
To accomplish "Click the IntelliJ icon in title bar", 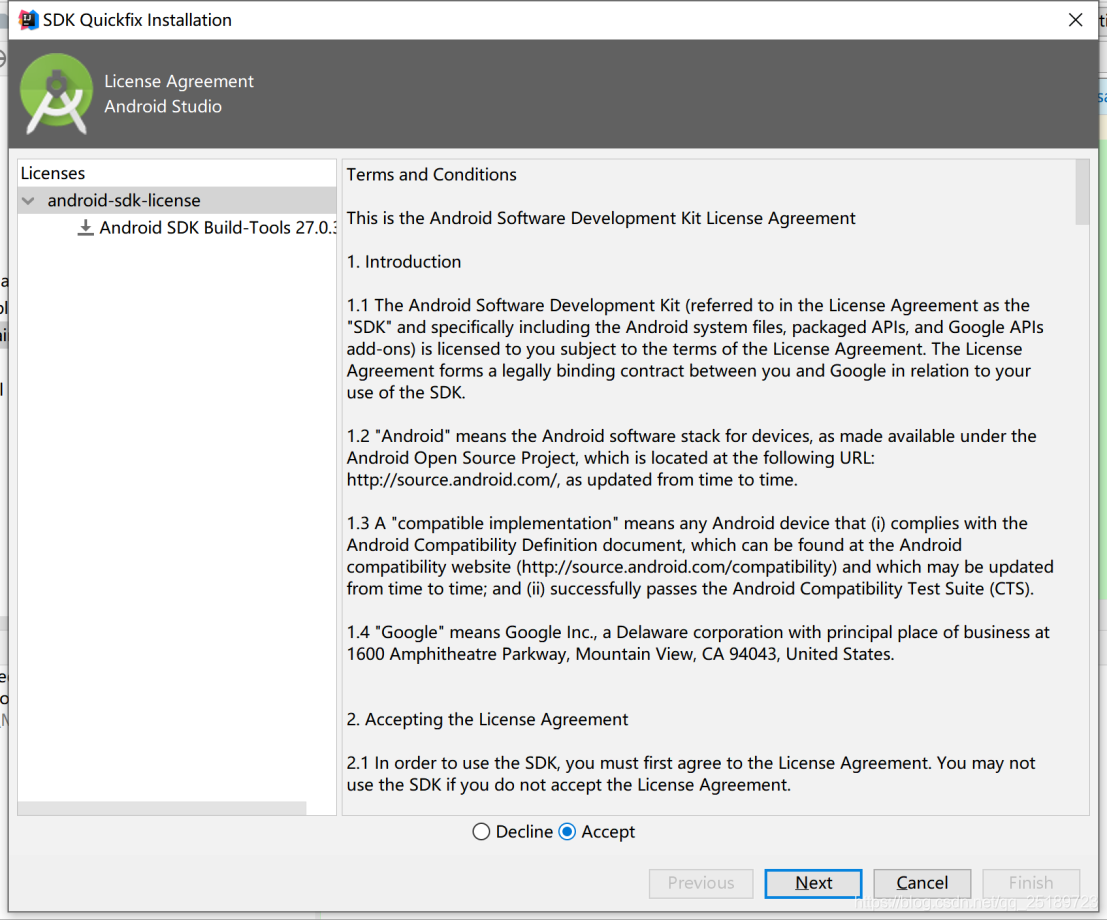I will (x=28, y=20).
